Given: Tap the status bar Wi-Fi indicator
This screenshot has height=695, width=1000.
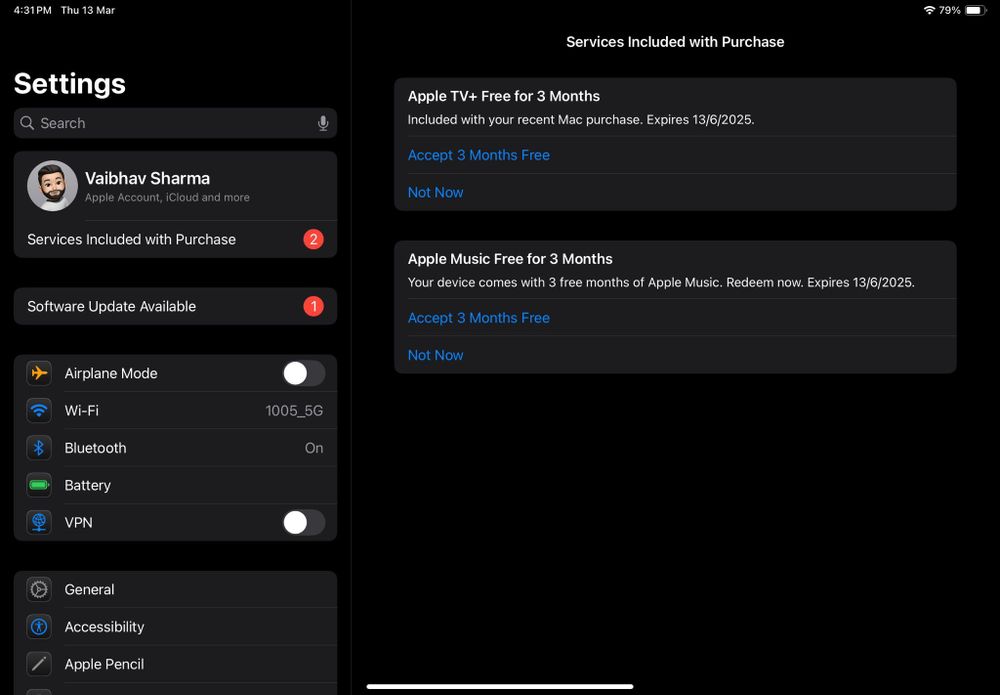Looking at the screenshot, I should 929,10.
